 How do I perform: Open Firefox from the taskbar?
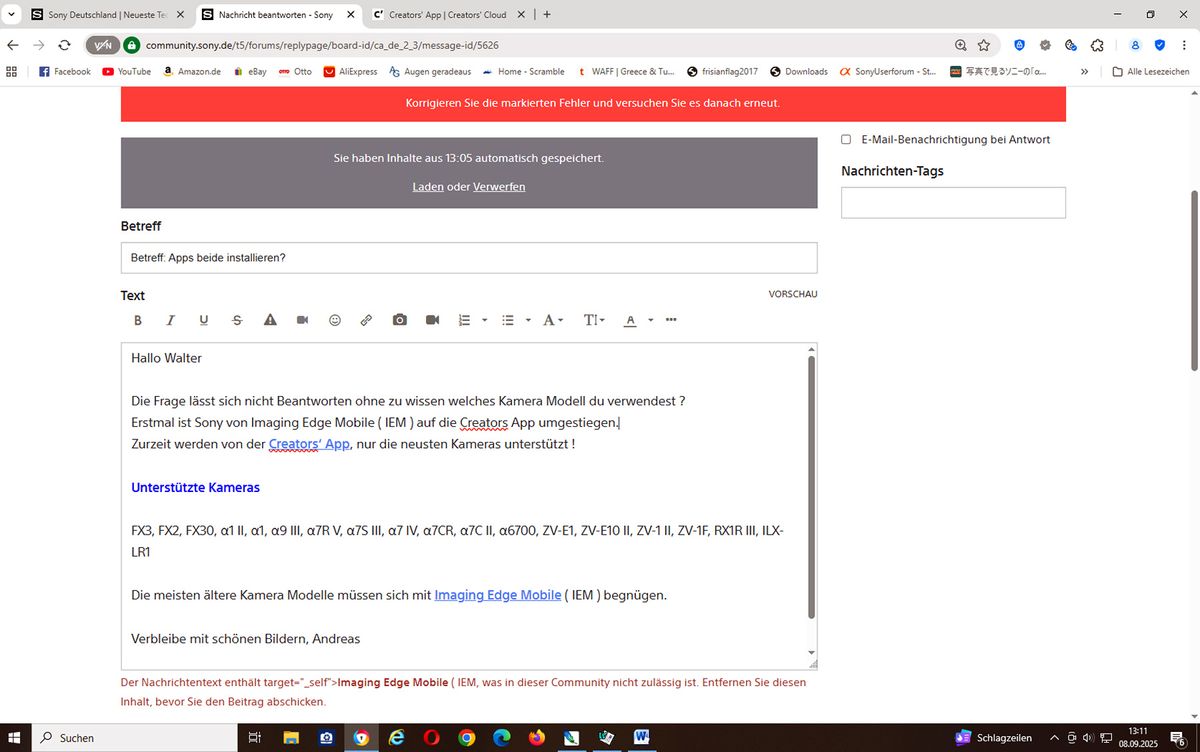point(536,738)
